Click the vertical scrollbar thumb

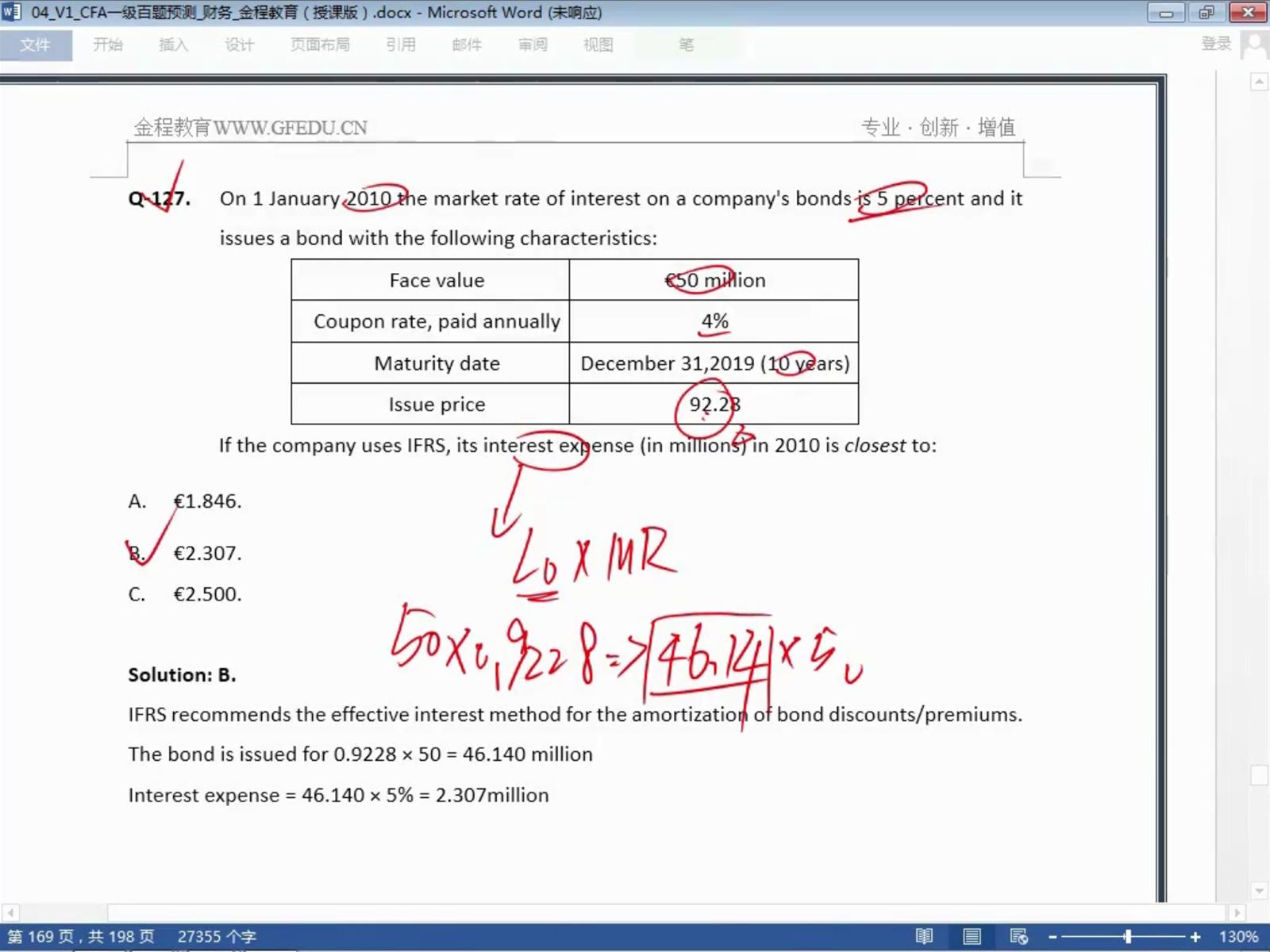point(1259,775)
